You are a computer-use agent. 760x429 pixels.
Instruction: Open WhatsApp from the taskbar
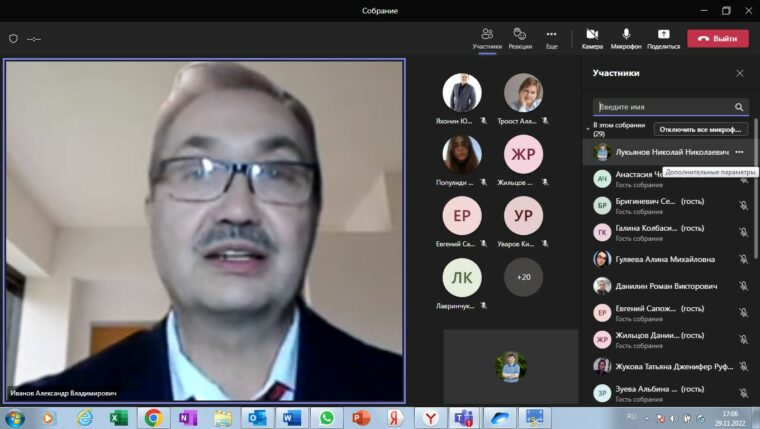[326, 417]
